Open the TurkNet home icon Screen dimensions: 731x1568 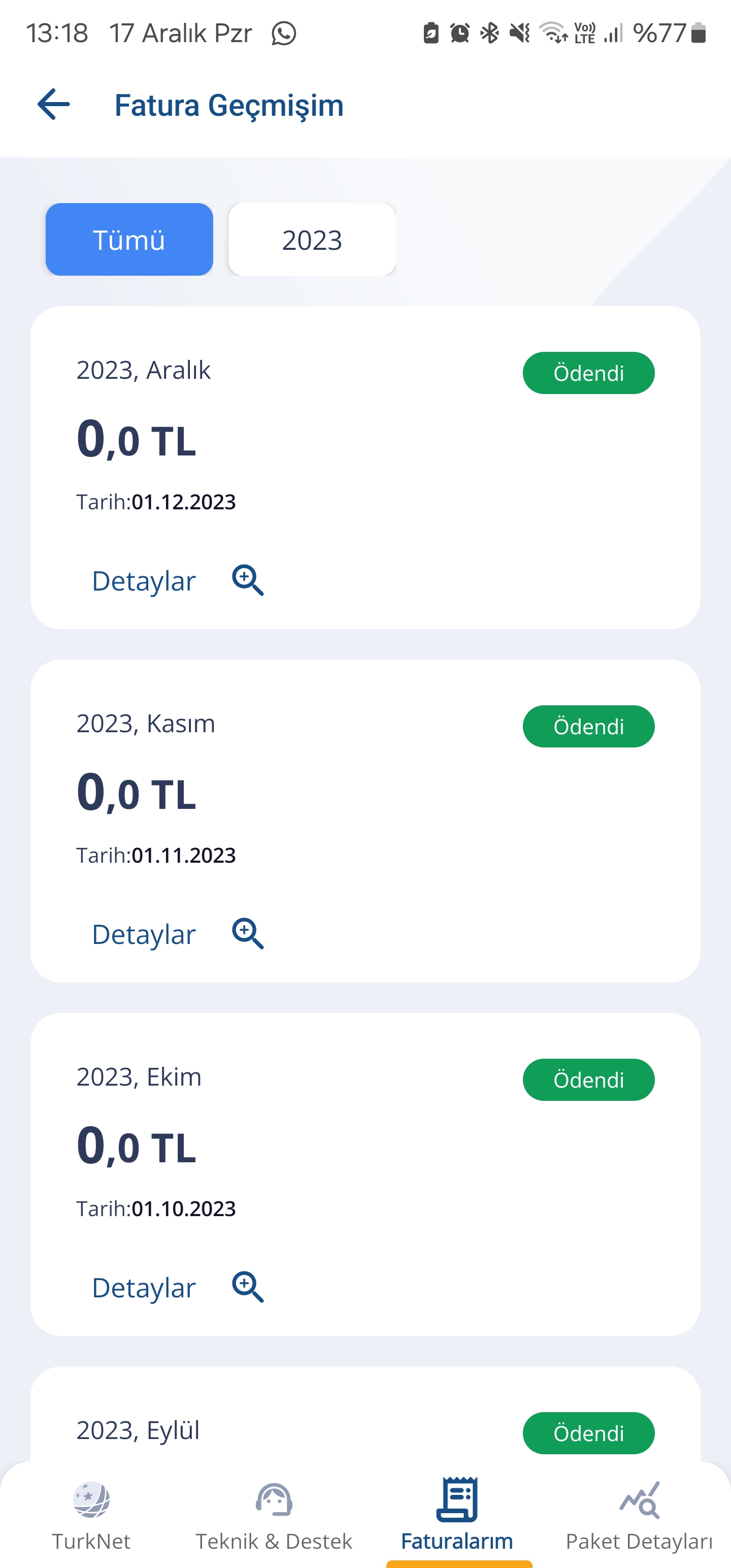click(x=91, y=1500)
